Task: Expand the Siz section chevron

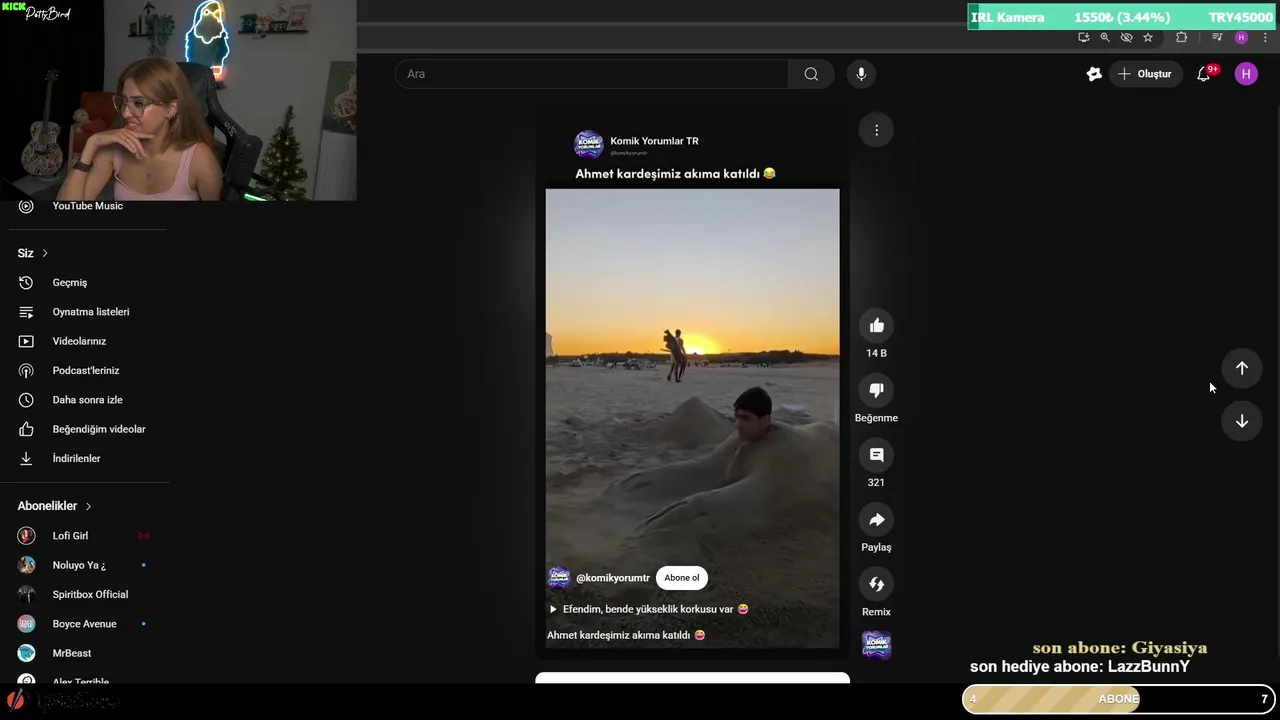Action: tap(45, 253)
